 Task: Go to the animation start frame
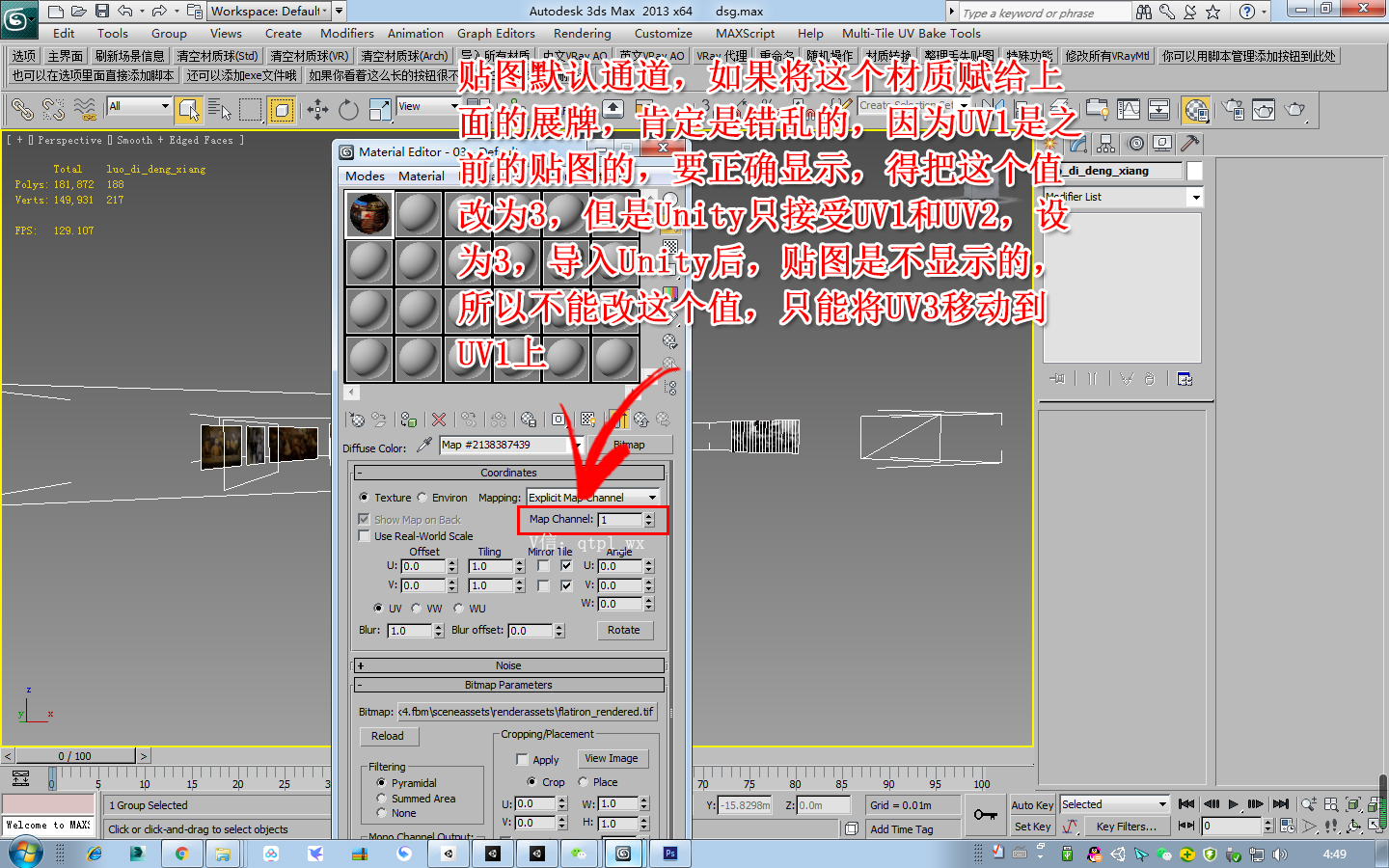(1186, 803)
